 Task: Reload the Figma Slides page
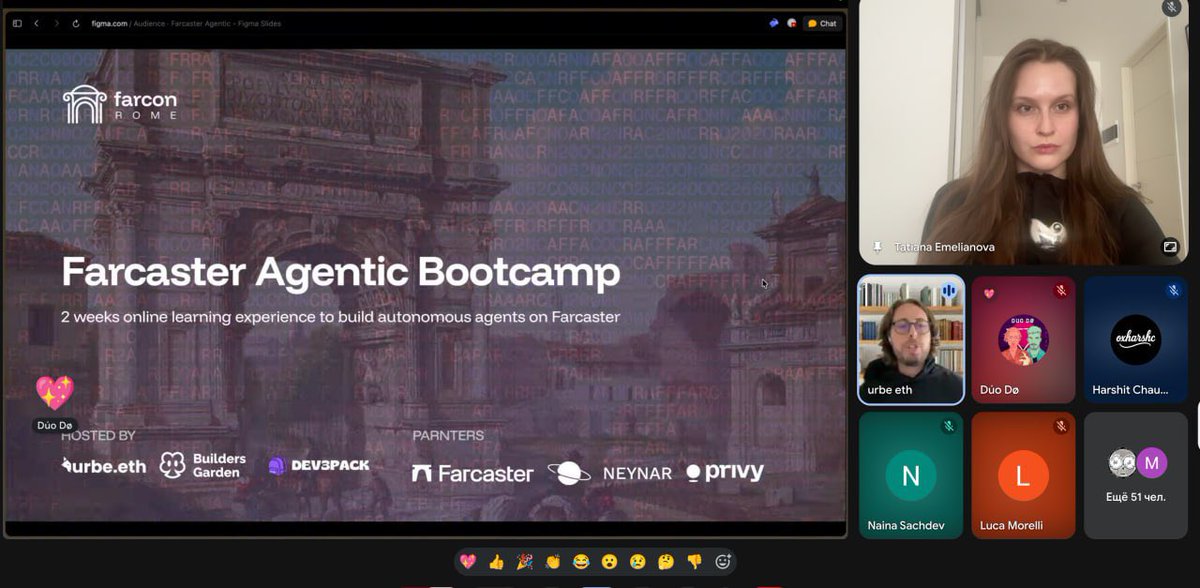[x=76, y=23]
